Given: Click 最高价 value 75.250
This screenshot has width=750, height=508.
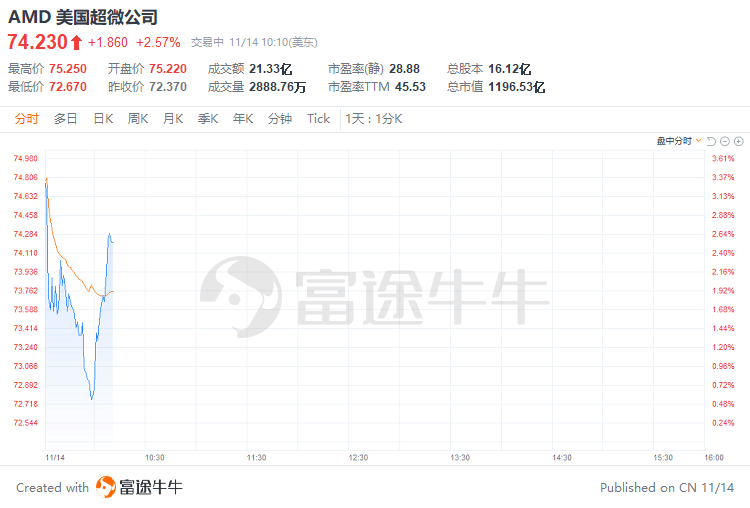Looking at the screenshot, I should point(67,69).
